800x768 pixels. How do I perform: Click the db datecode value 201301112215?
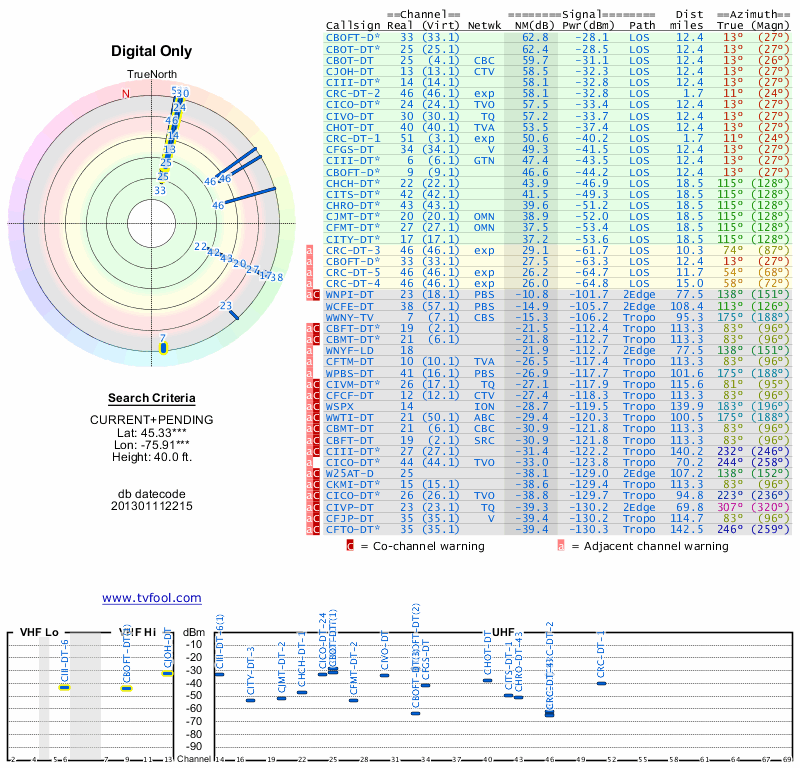point(152,506)
